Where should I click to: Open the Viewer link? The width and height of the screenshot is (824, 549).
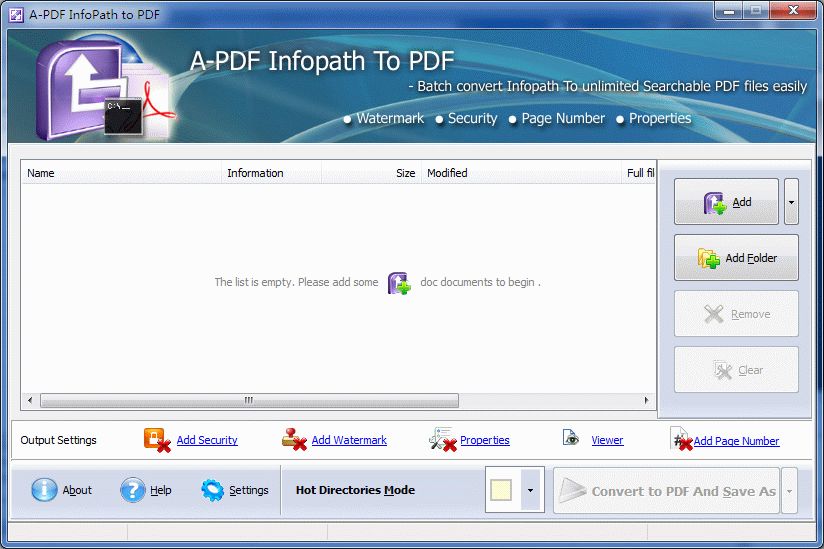click(x=607, y=440)
